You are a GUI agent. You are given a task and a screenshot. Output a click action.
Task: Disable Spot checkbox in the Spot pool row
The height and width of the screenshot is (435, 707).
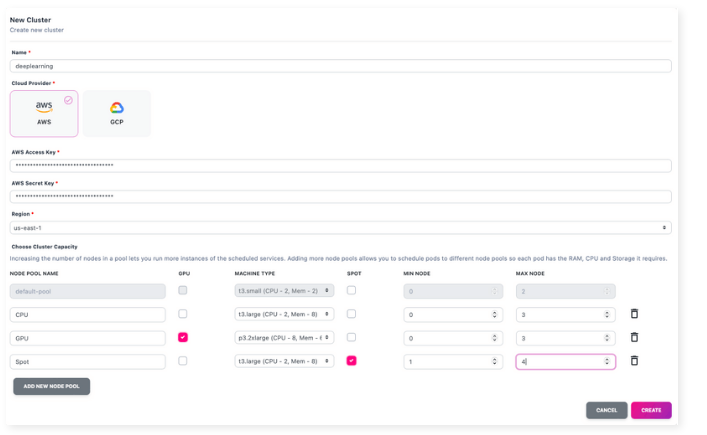pyautogui.click(x=351, y=361)
